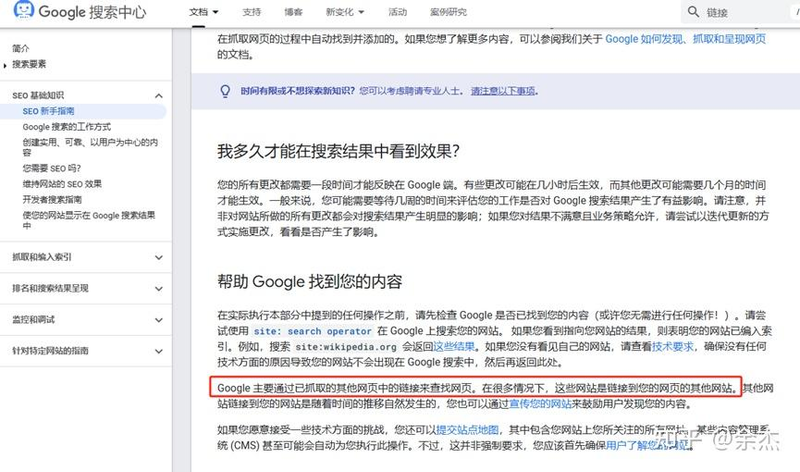Open Google 搜索的工作方式 sidebar item
This screenshot has width=800, height=472.
click(x=66, y=127)
